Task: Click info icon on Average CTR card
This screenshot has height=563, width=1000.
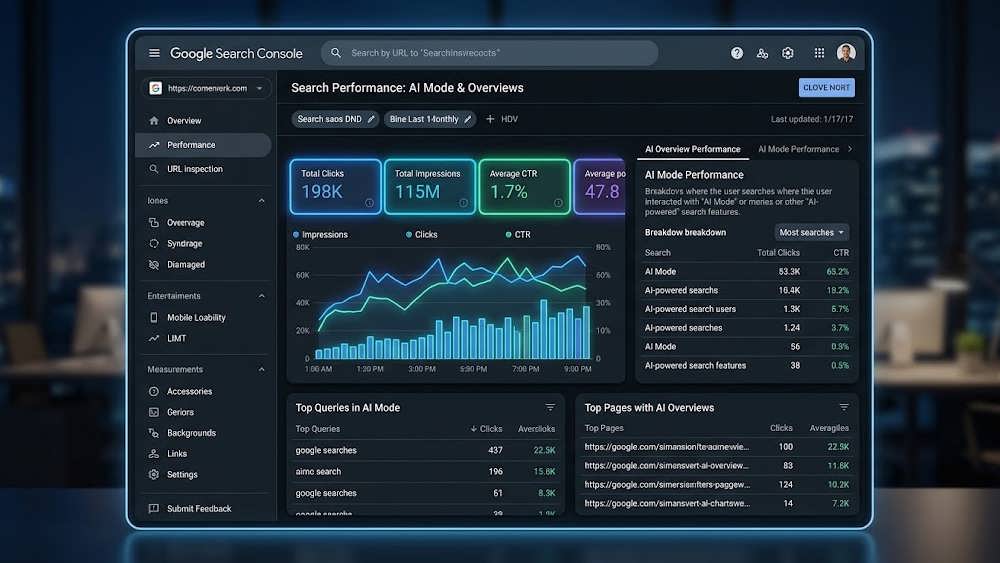Action: pos(558,203)
